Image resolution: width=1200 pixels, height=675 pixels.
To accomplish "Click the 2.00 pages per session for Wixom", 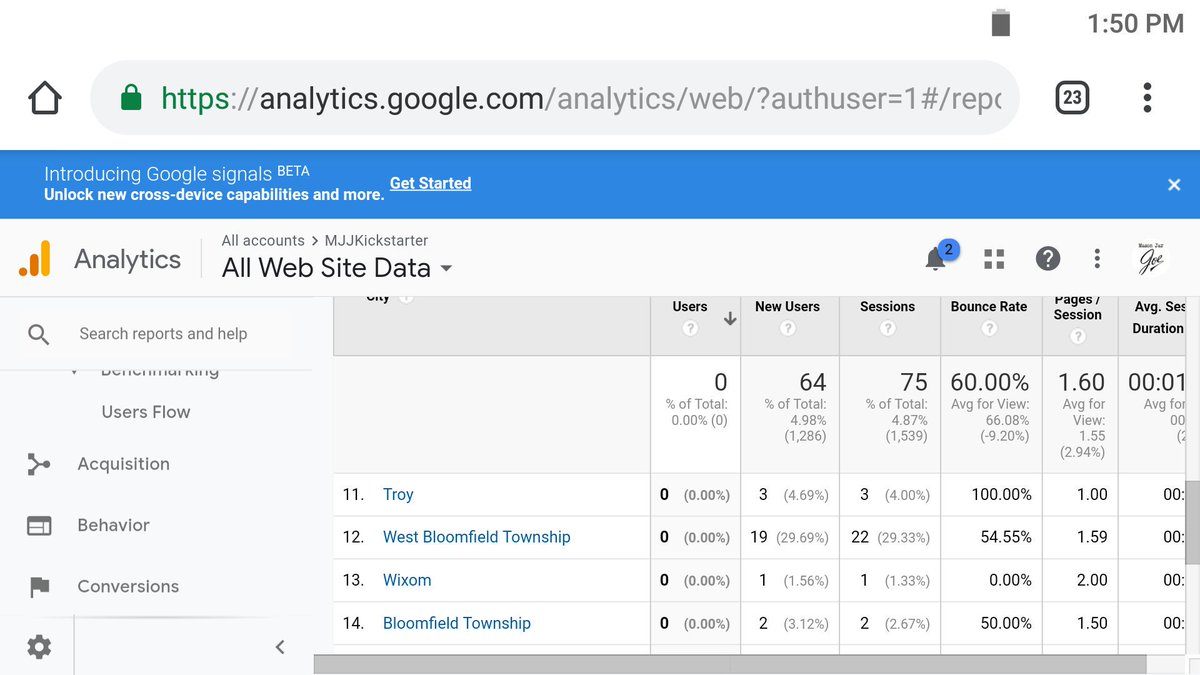I will coord(1092,580).
